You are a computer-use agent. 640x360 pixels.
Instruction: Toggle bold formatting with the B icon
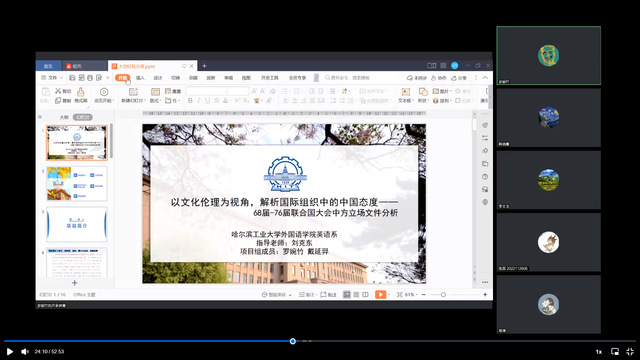pos(190,100)
